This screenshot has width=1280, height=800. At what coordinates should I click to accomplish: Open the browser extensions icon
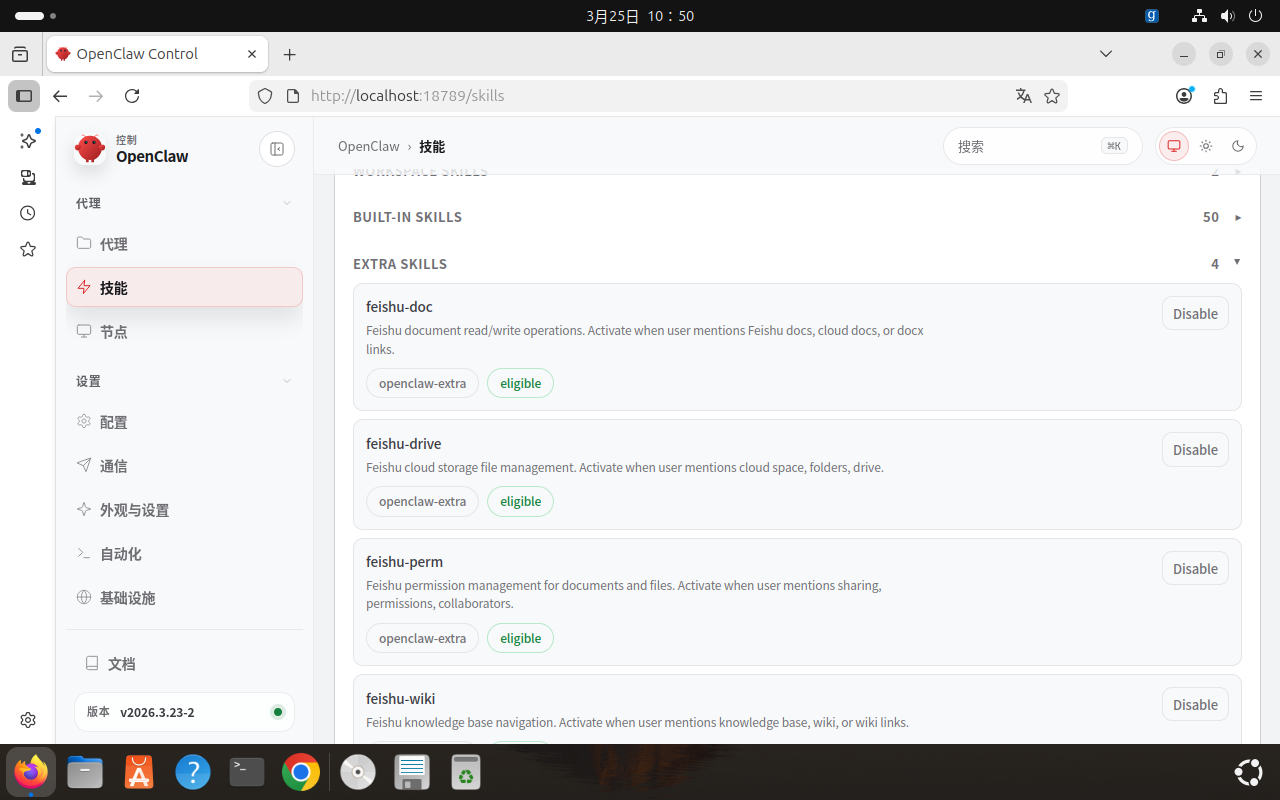[1220, 96]
